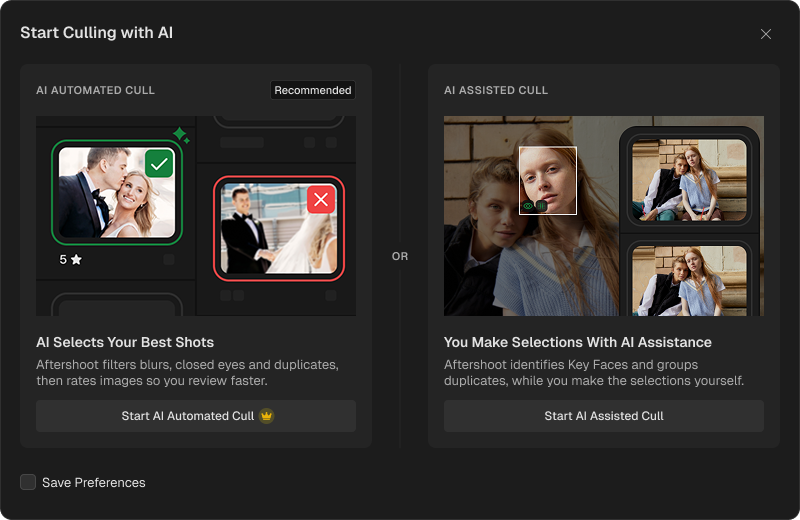
Task: Click the Start AI Automated Cull button
Action: coord(196,416)
